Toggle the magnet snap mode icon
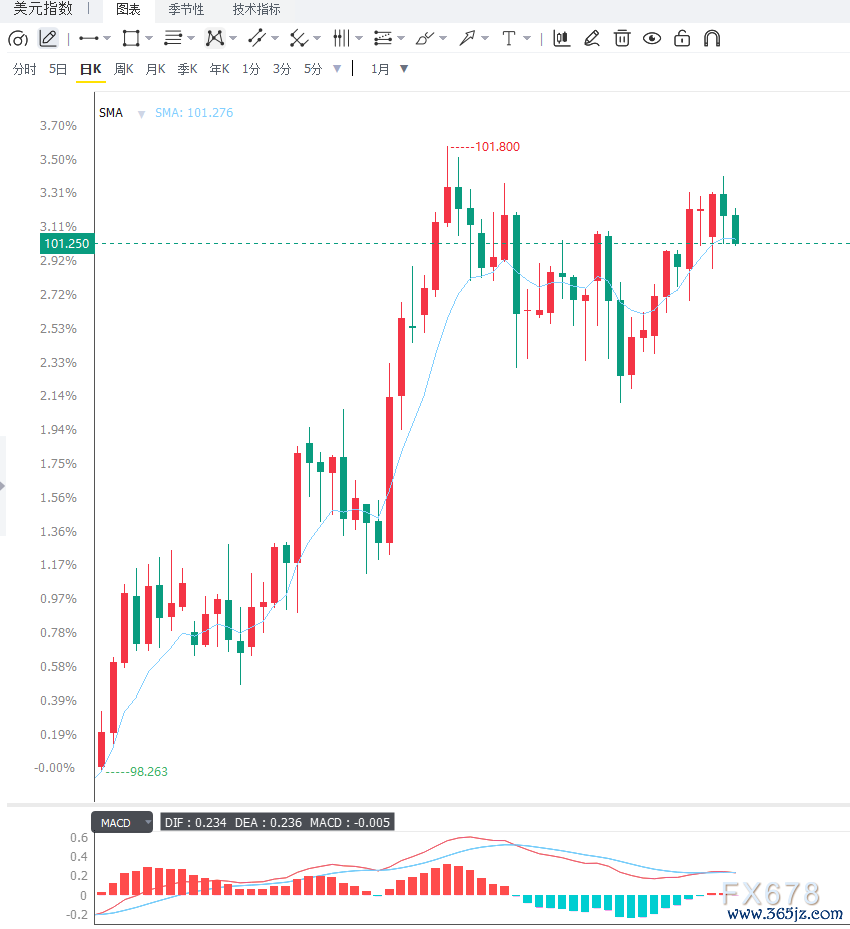 [712, 39]
